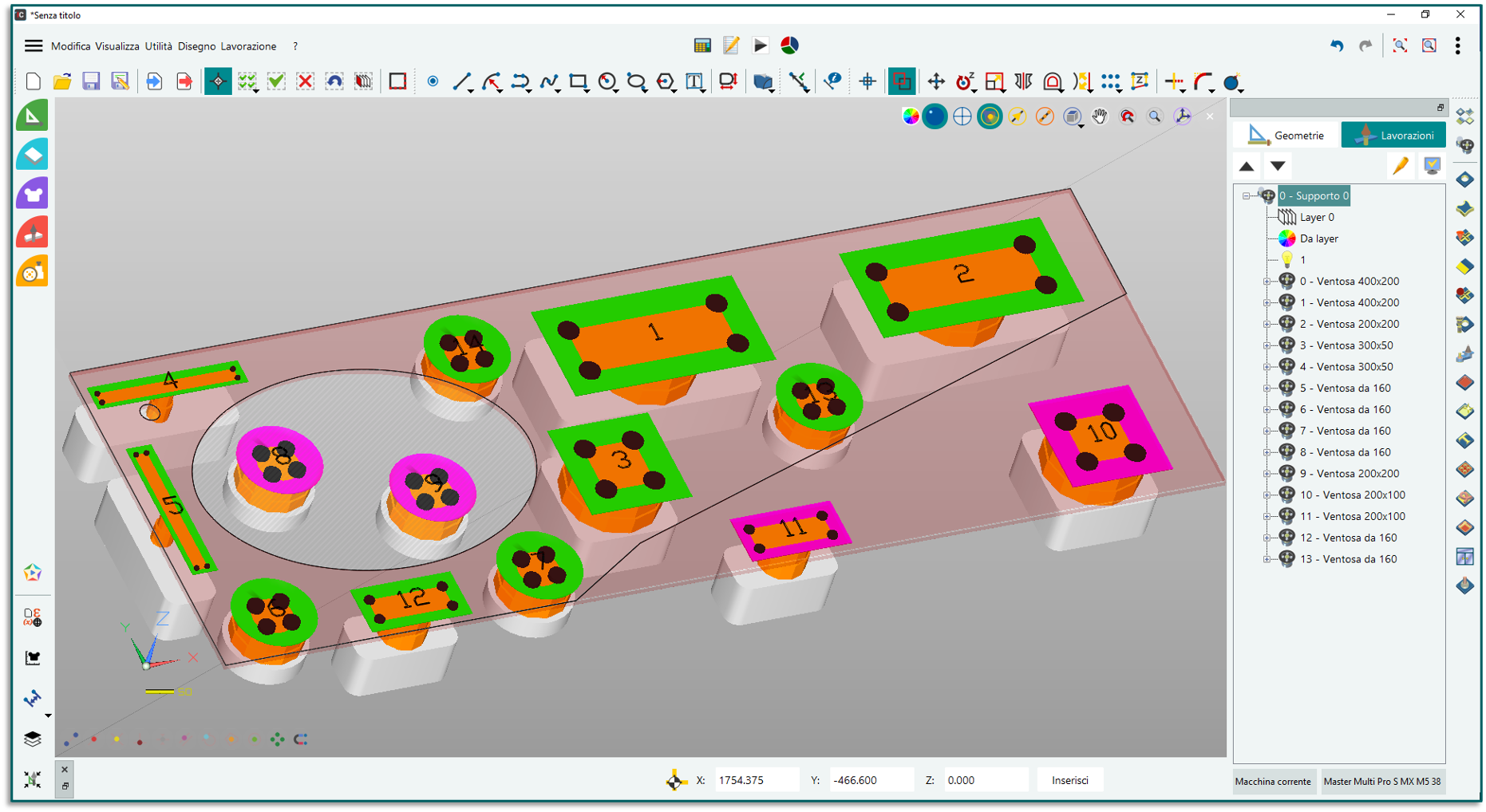The width and height of the screenshot is (1486, 812).
Task: Select the rectangle drawing tool
Action: point(577,81)
